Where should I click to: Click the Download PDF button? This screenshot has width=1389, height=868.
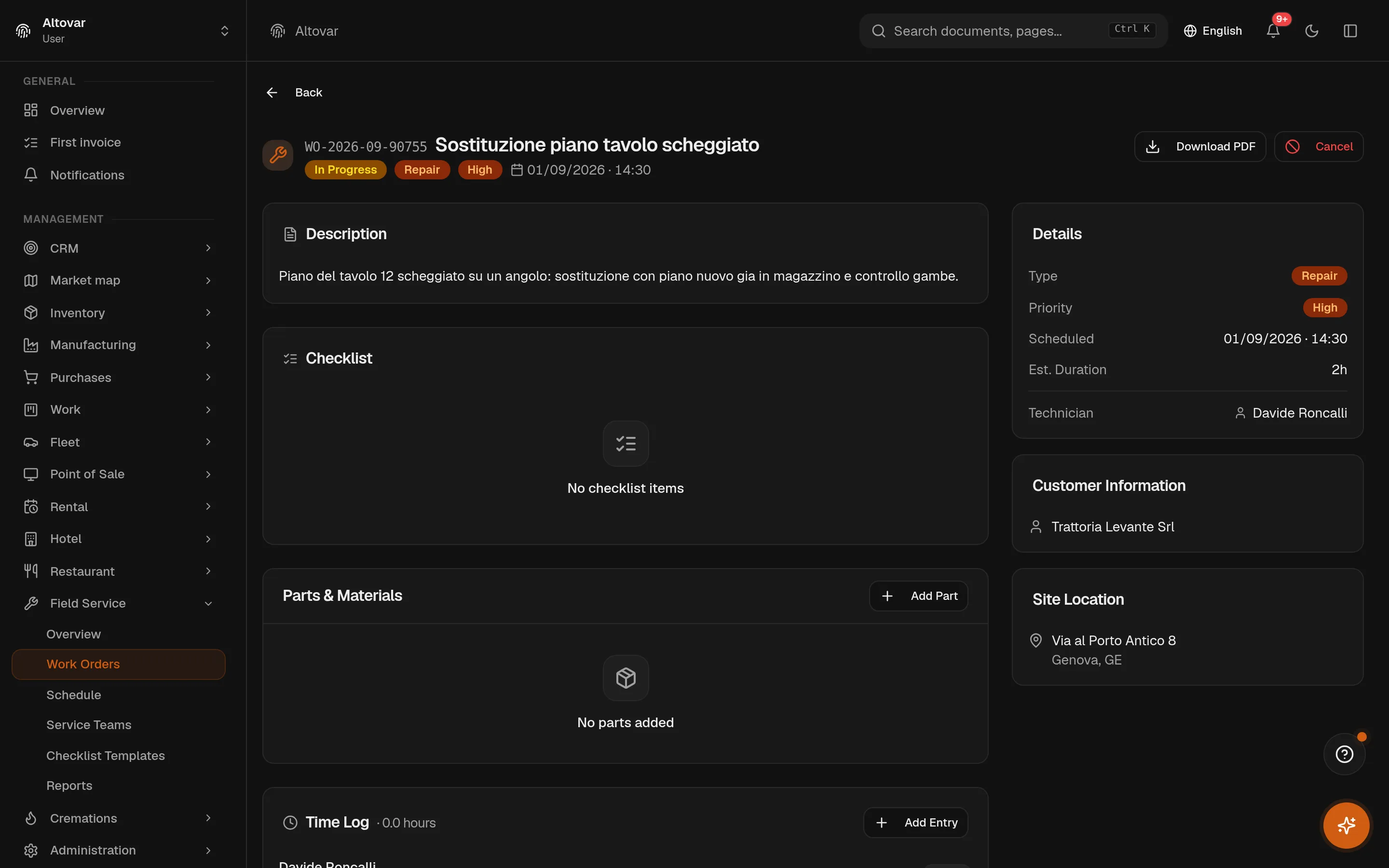coord(1199,147)
